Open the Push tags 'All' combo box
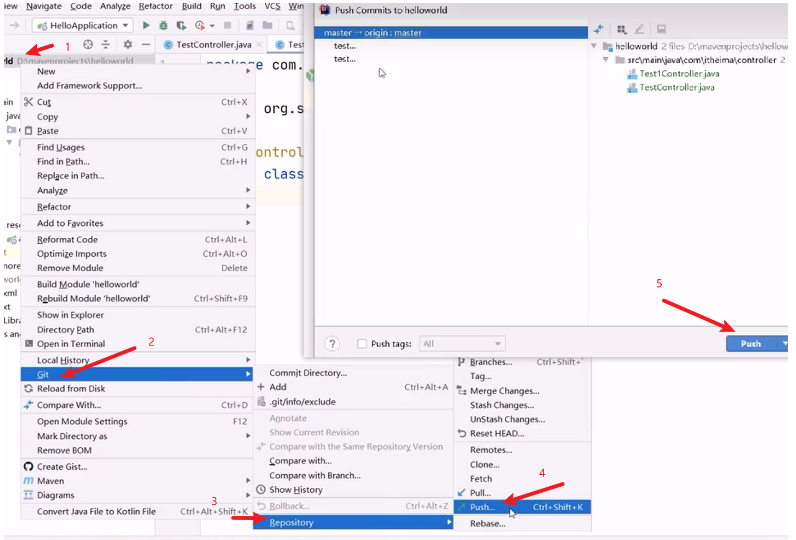 click(x=462, y=344)
